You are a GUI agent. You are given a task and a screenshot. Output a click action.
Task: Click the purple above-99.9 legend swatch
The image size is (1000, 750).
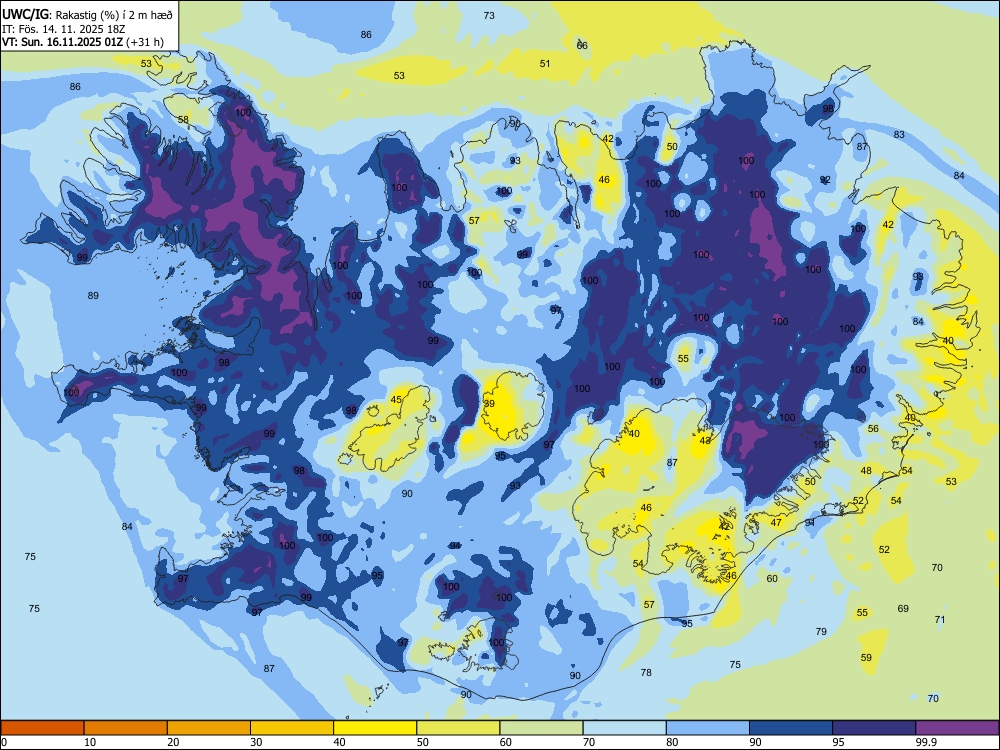pos(957,728)
